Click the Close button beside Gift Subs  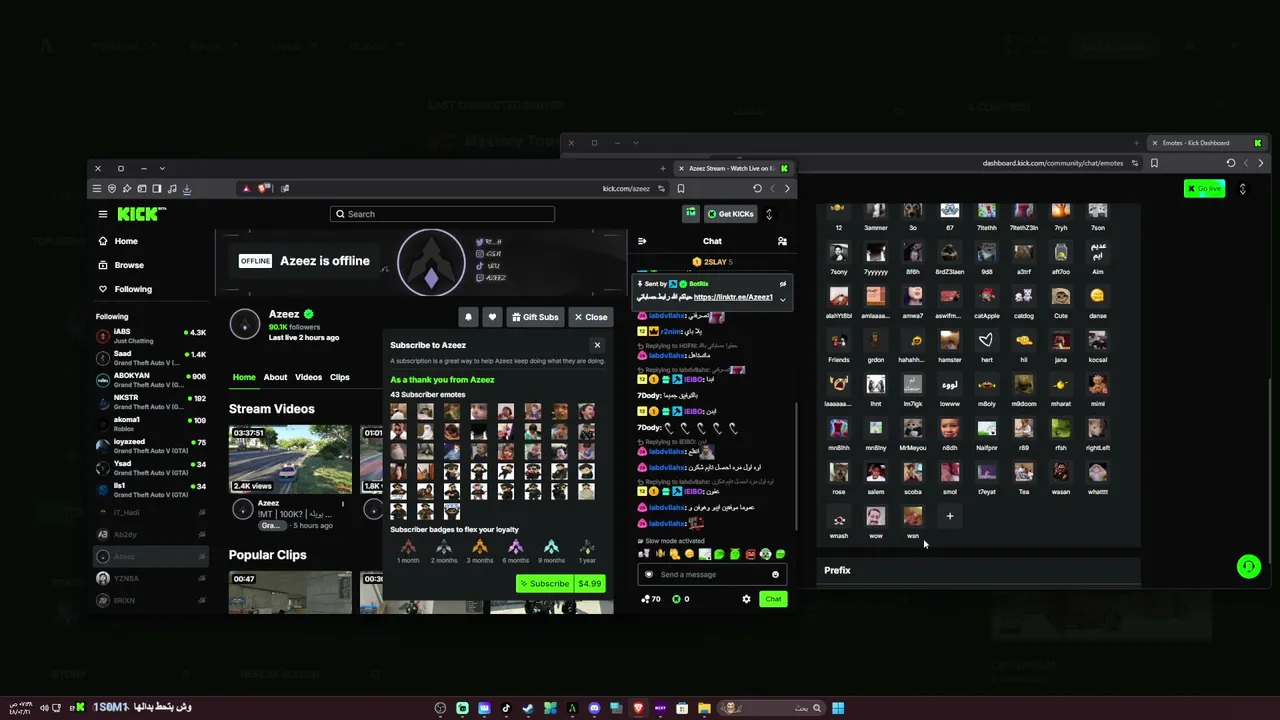pyautogui.click(x=591, y=317)
